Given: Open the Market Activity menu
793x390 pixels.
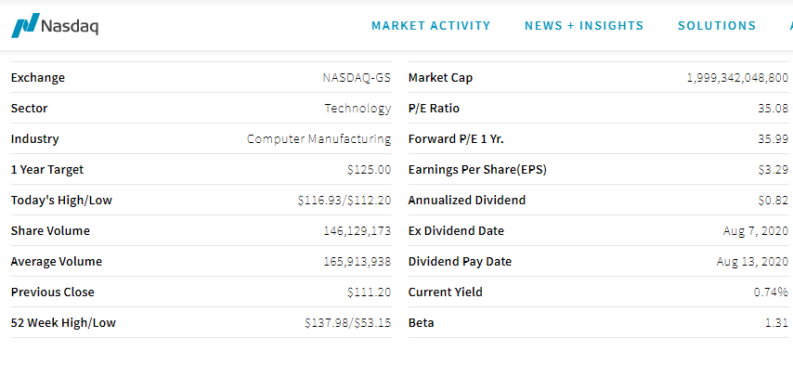Looking at the screenshot, I should (x=431, y=26).
